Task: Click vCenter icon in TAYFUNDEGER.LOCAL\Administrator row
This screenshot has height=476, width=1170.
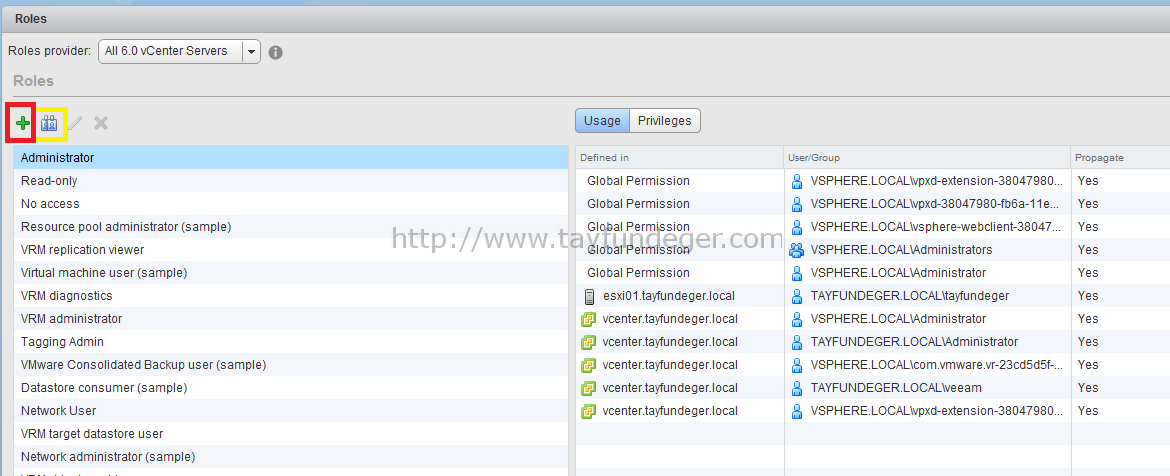Action: point(589,342)
